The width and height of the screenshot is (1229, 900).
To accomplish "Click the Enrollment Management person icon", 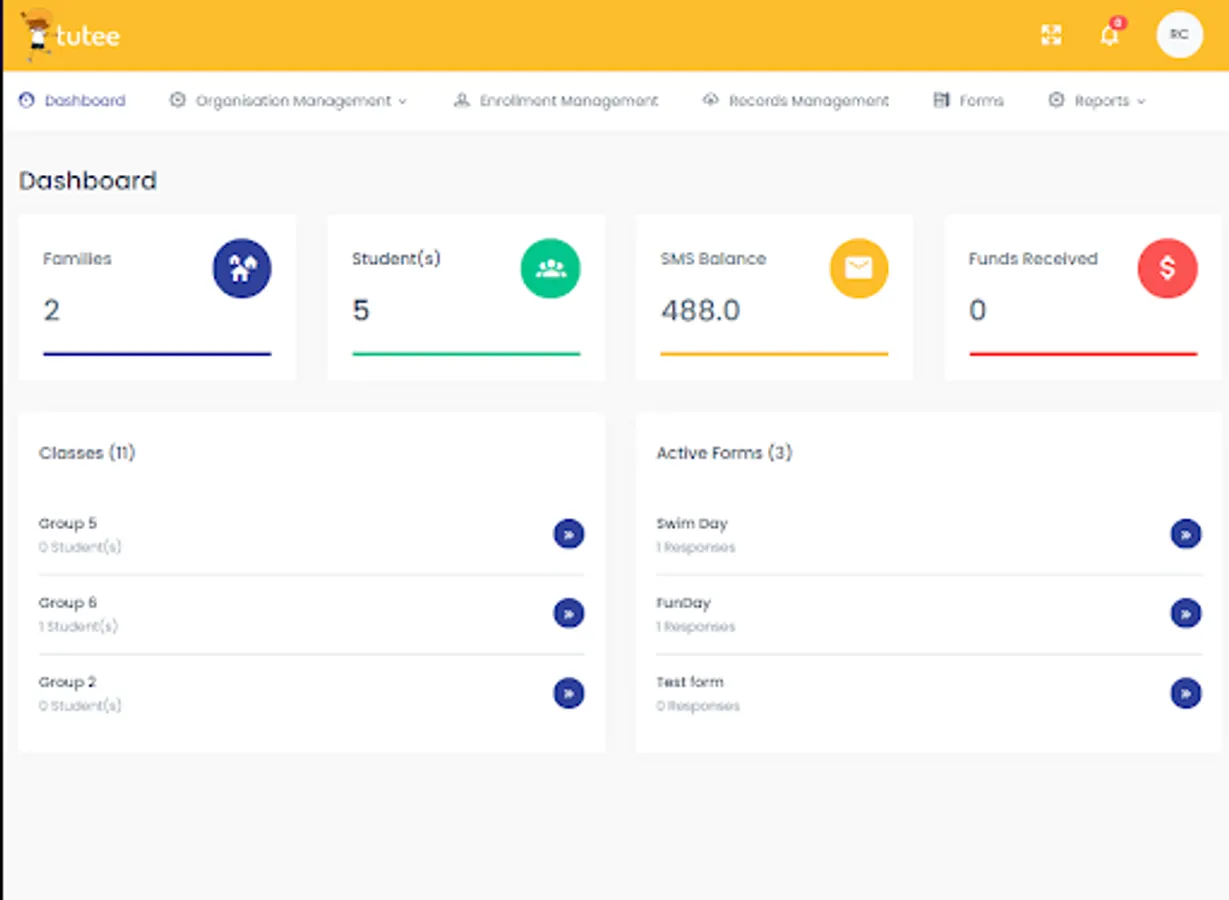I will point(461,100).
